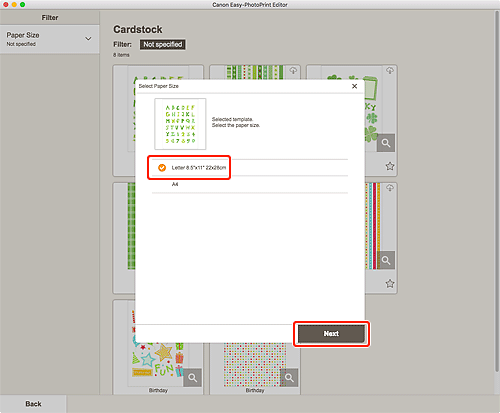
Task: Select Letter 8.5"x11" 22x28cm paper size
Action: tap(249, 168)
